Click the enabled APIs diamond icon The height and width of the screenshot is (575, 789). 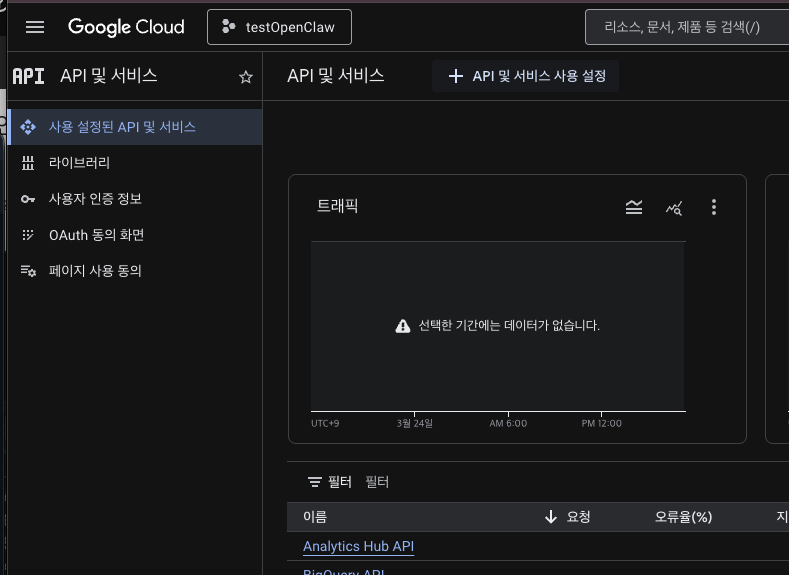click(28, 127)
